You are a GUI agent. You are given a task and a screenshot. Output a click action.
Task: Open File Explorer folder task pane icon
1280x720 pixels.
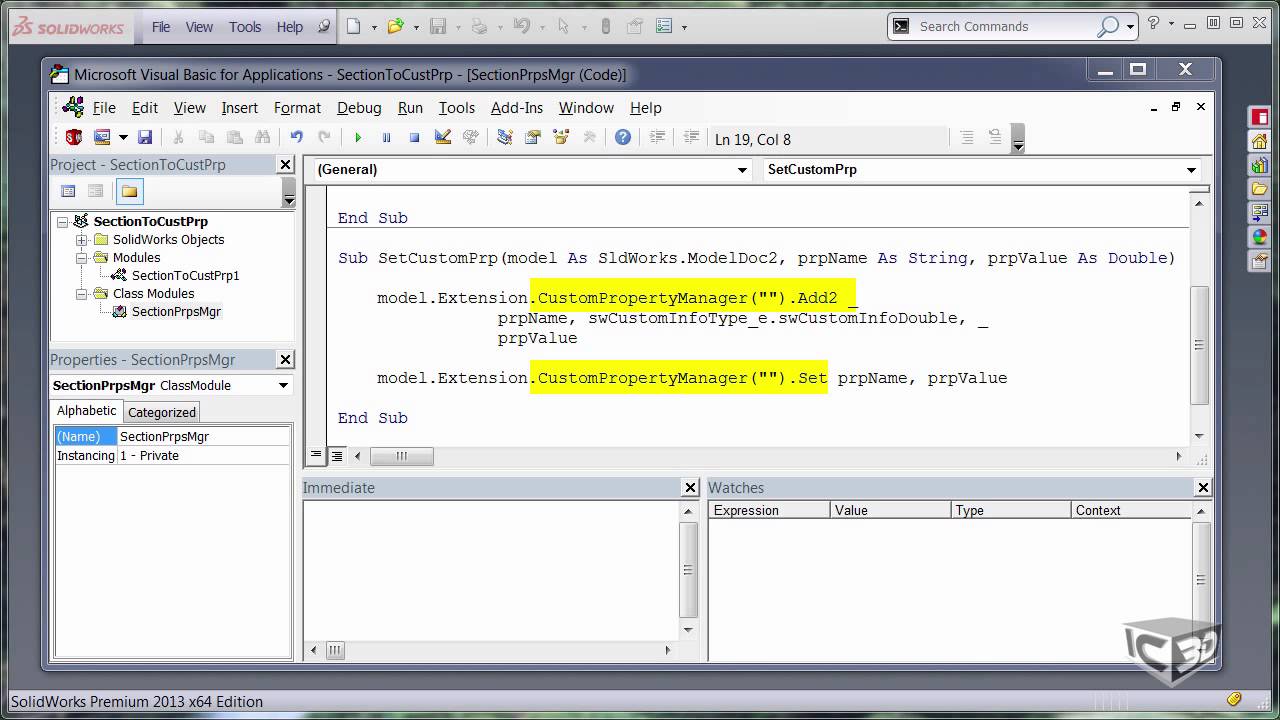[1259, 189]
